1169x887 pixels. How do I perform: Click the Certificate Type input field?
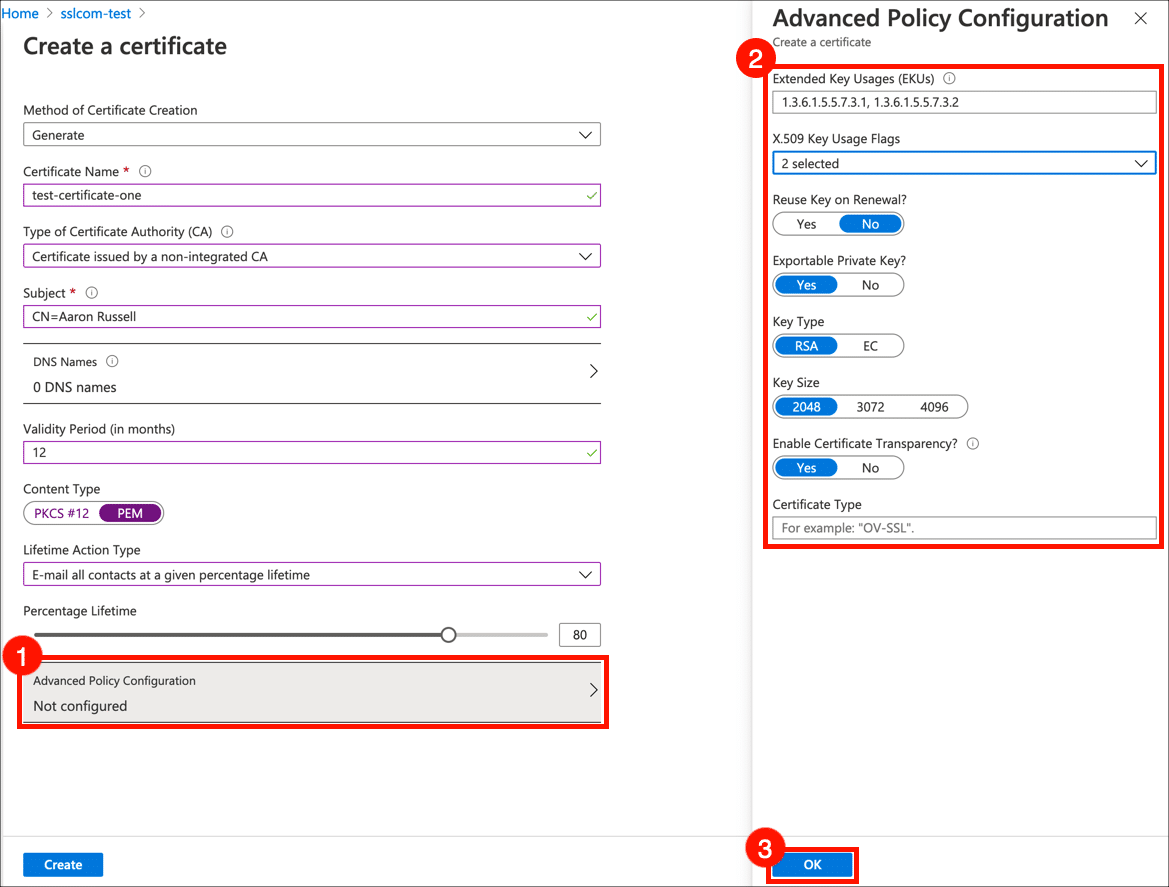(963, 528)
